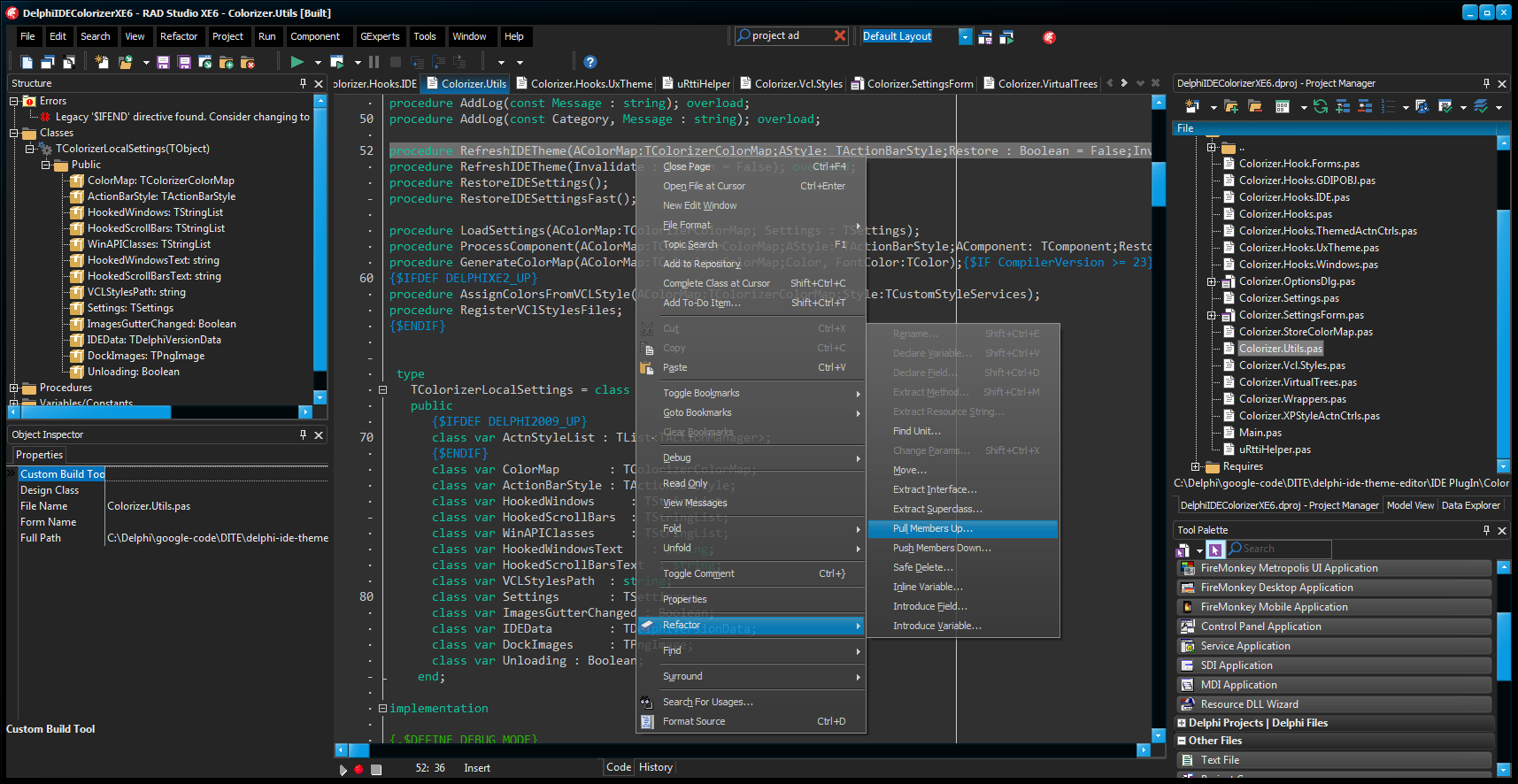The height and width of the screenshot is (784, 1518).
Task: Select Pull Members Up in Refactor submenu
Action: (x=932, y=528)
